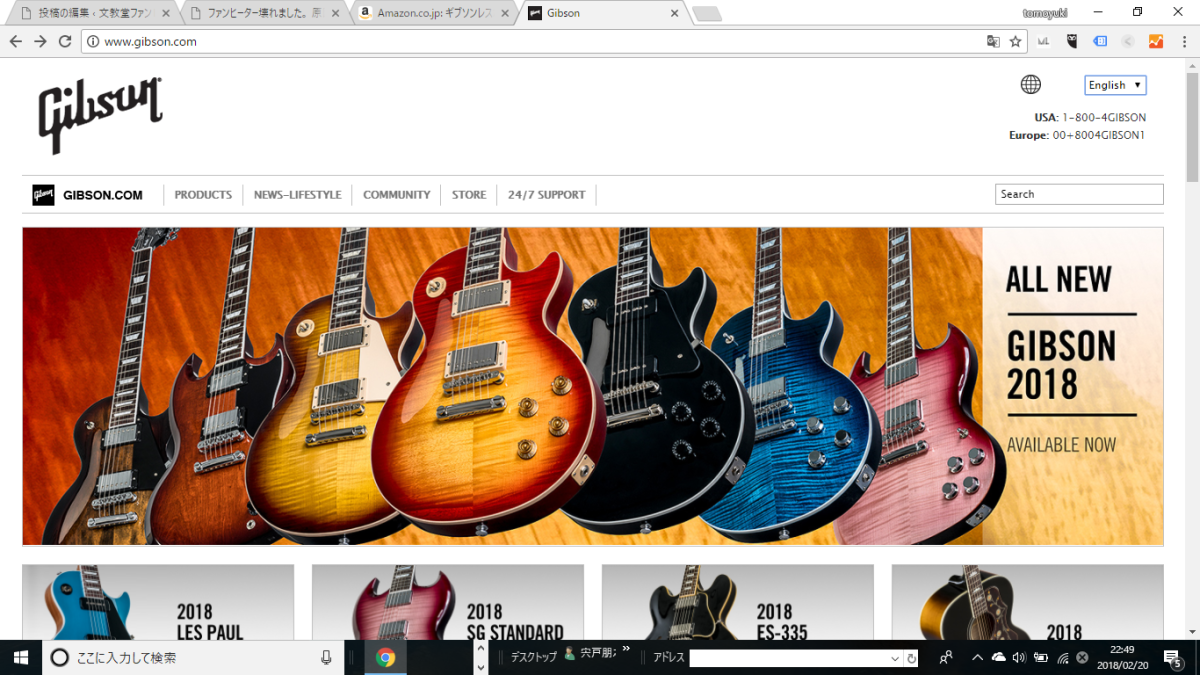The height and width of the screenshot is (675, 1200).
Task: Click the volume speaker tray icon
Action: click(1019, 657)
